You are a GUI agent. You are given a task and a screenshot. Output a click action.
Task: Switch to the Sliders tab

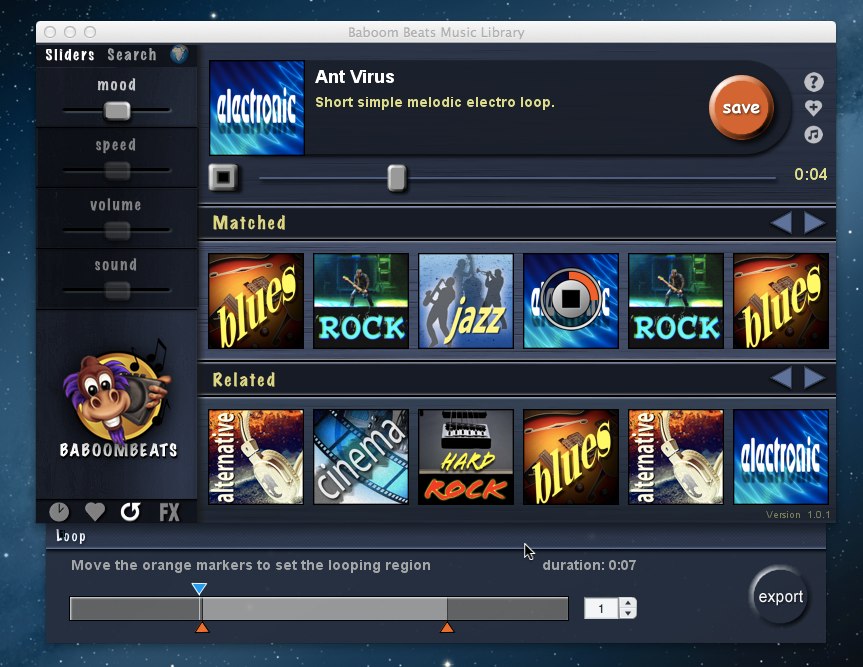(70, 54)
